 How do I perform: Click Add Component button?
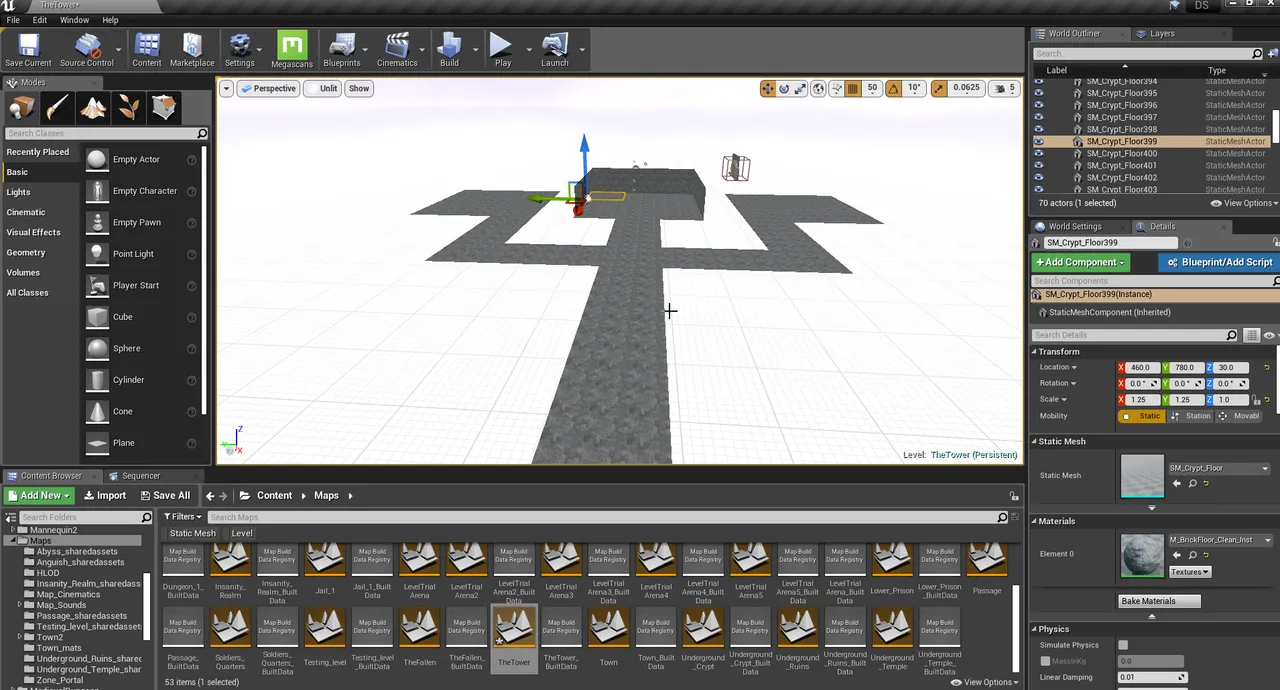coord(1080,262)
